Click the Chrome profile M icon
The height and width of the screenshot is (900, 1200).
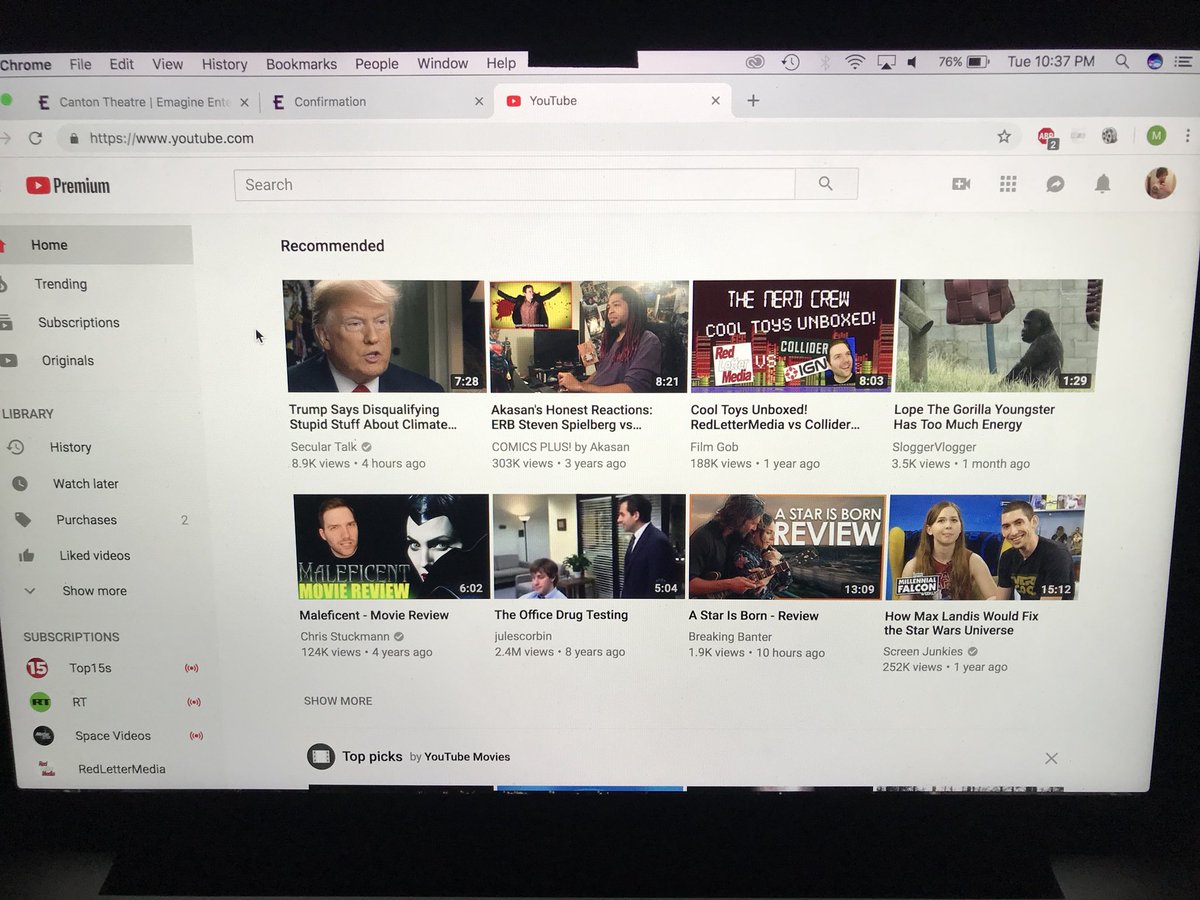click(x=1156, y=136)
